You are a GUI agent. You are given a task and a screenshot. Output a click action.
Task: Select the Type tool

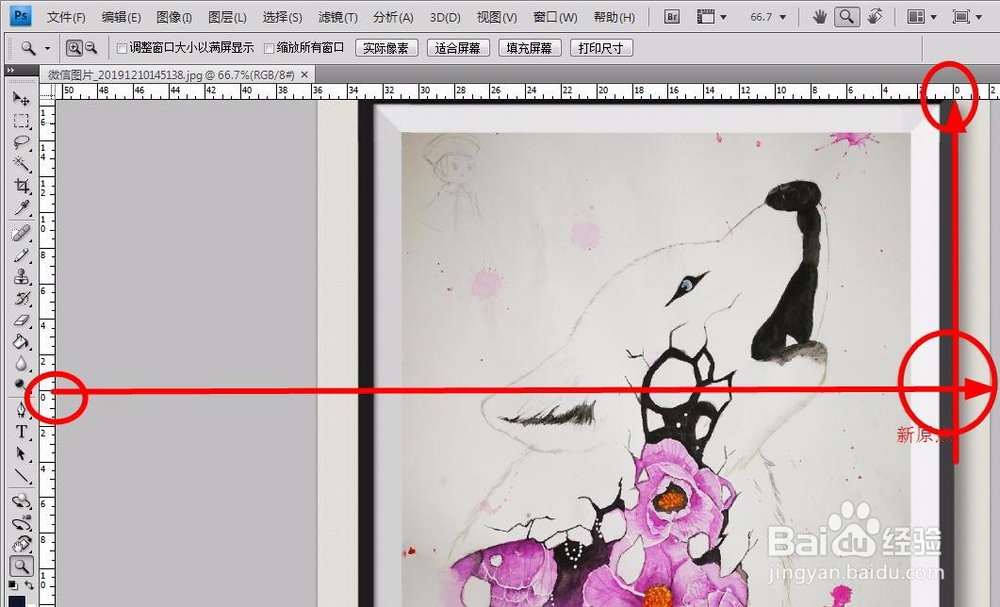(21, 432)
